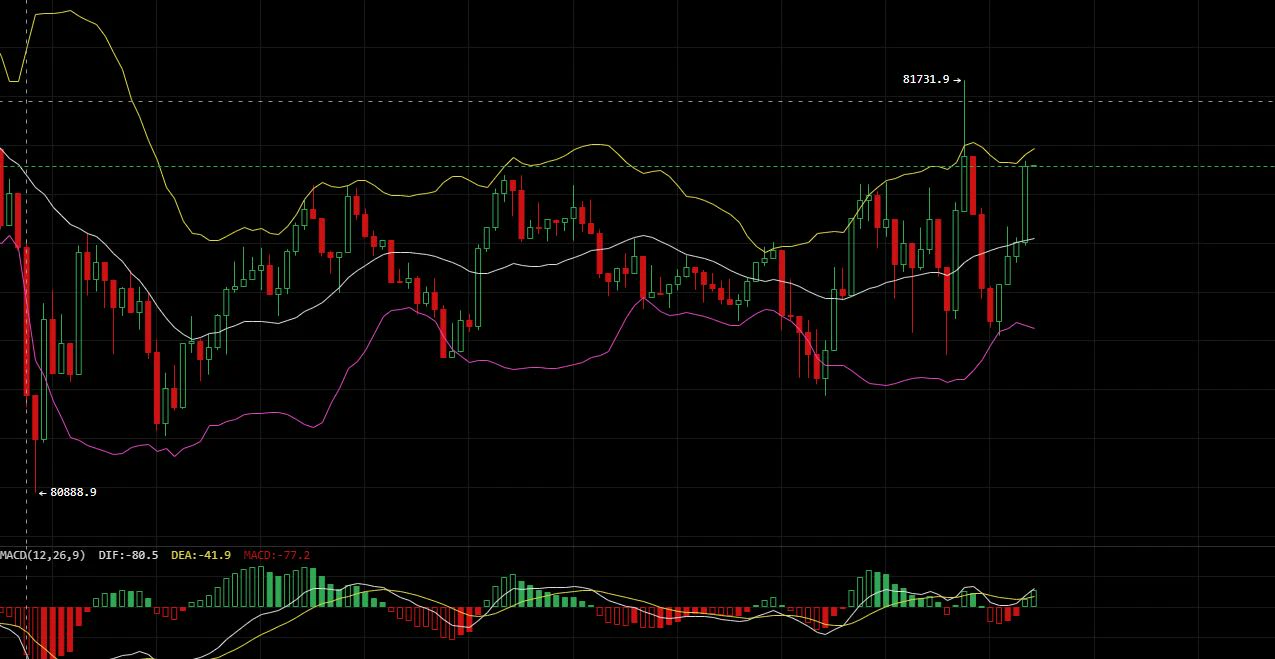Click the top of the 81731.9 wick
The width and height of the screenshot is (1275, 659).
(965, 82)
